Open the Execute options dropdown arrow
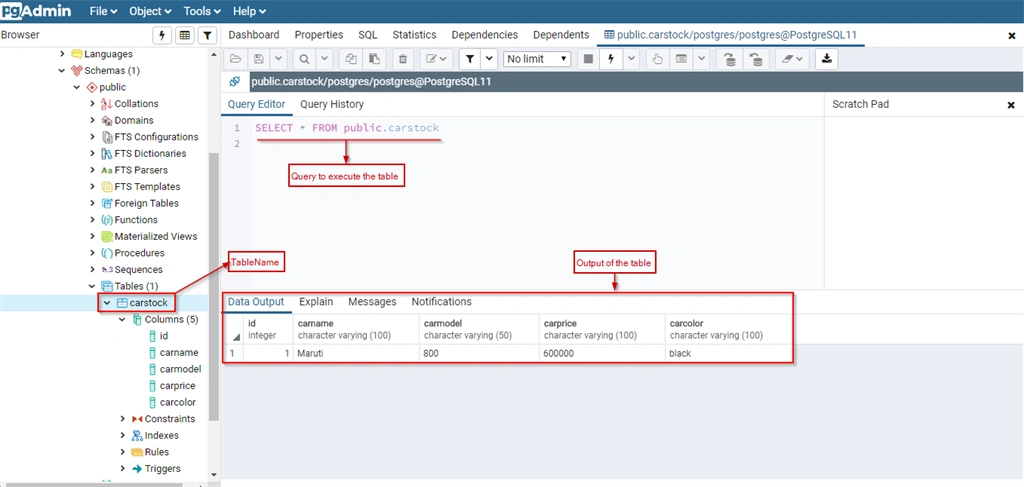Screen dimensions: 1024x487 [x=631, y=59]
